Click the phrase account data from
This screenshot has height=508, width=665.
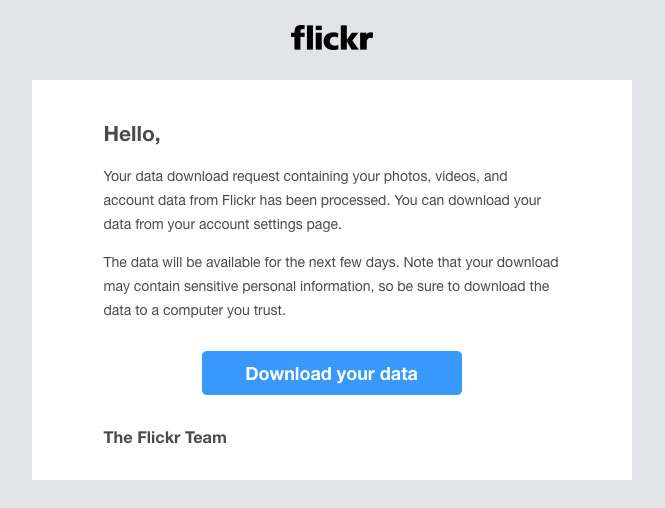(x=161, y=200)
